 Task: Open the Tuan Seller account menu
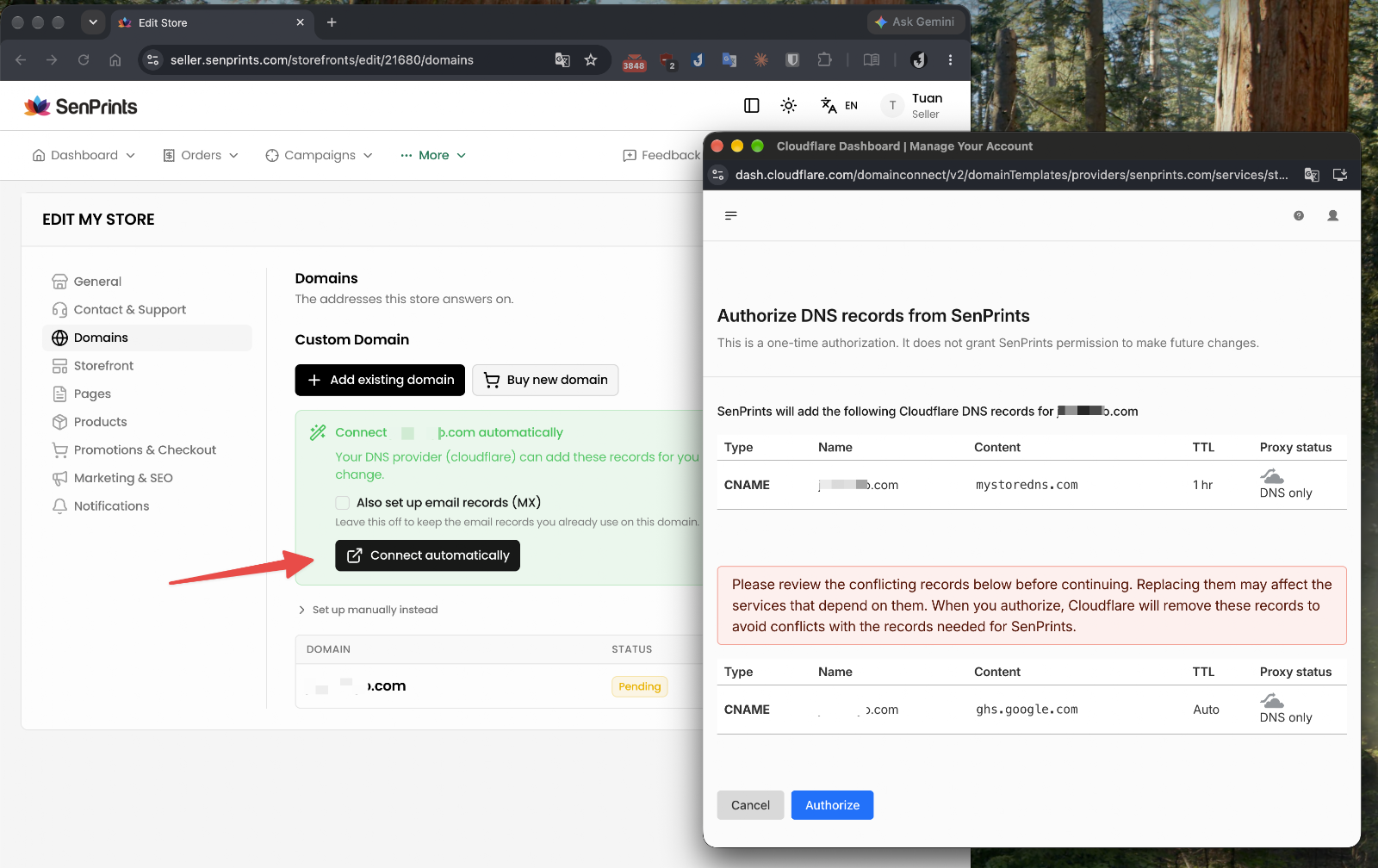pyautogui.click(x=914, y=105)
